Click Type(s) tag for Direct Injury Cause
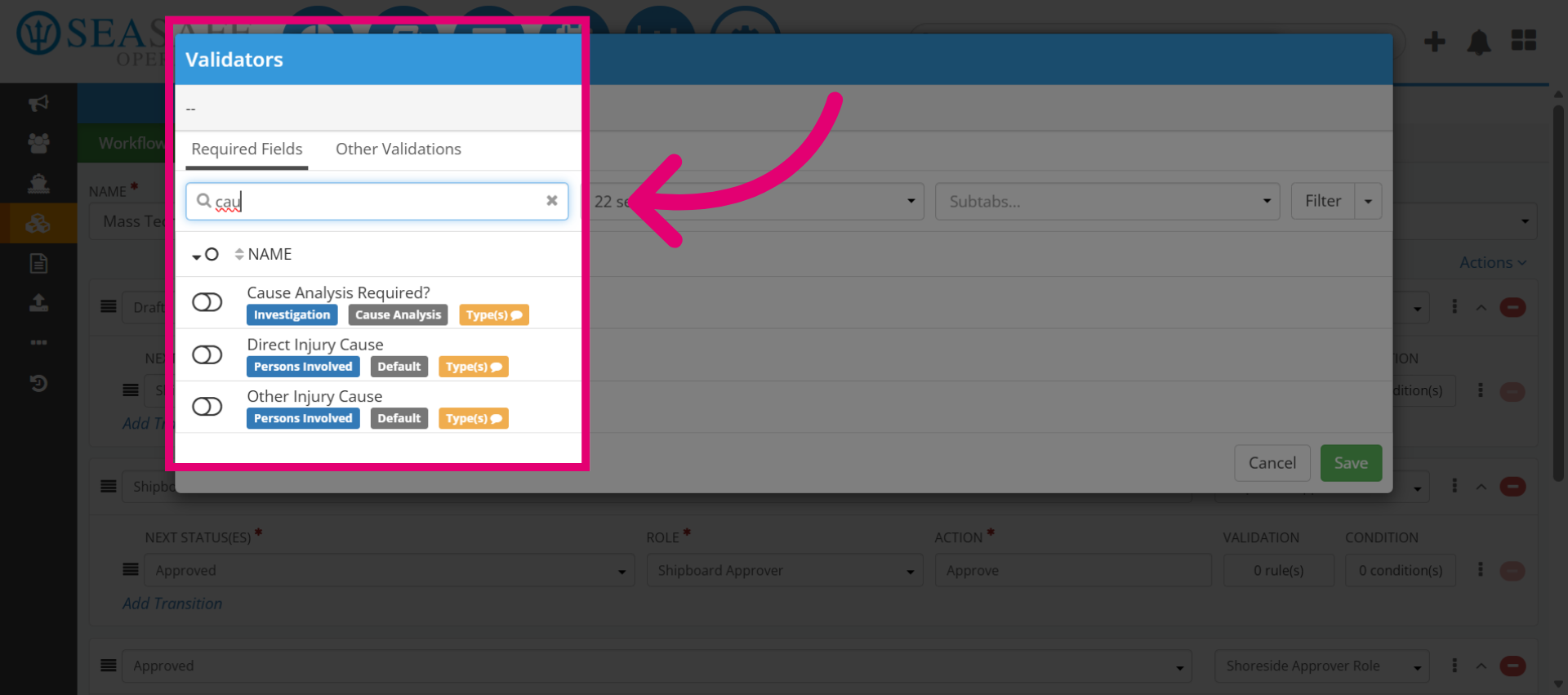Screen dimensions: 1568x695 pos(473,367)
